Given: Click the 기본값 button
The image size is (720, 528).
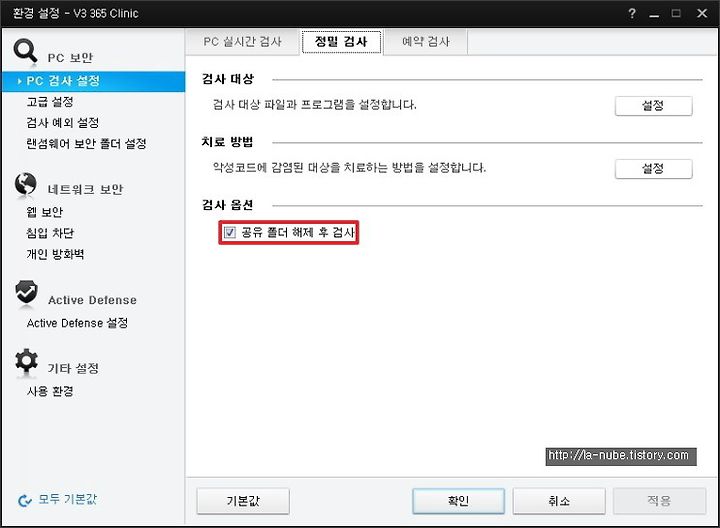Looking at the screenshot, I should (x=243, y=501).
